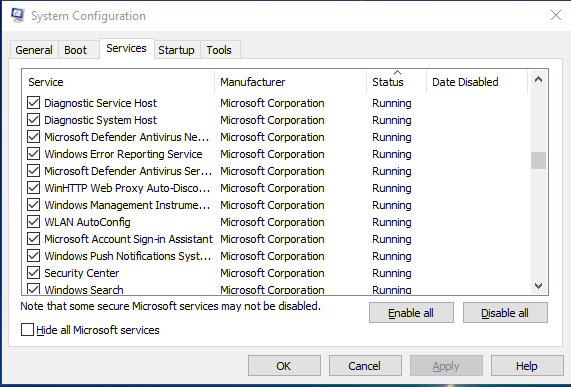Select the Security Center service name
571x387 pixels.
[x=82, y=273]
